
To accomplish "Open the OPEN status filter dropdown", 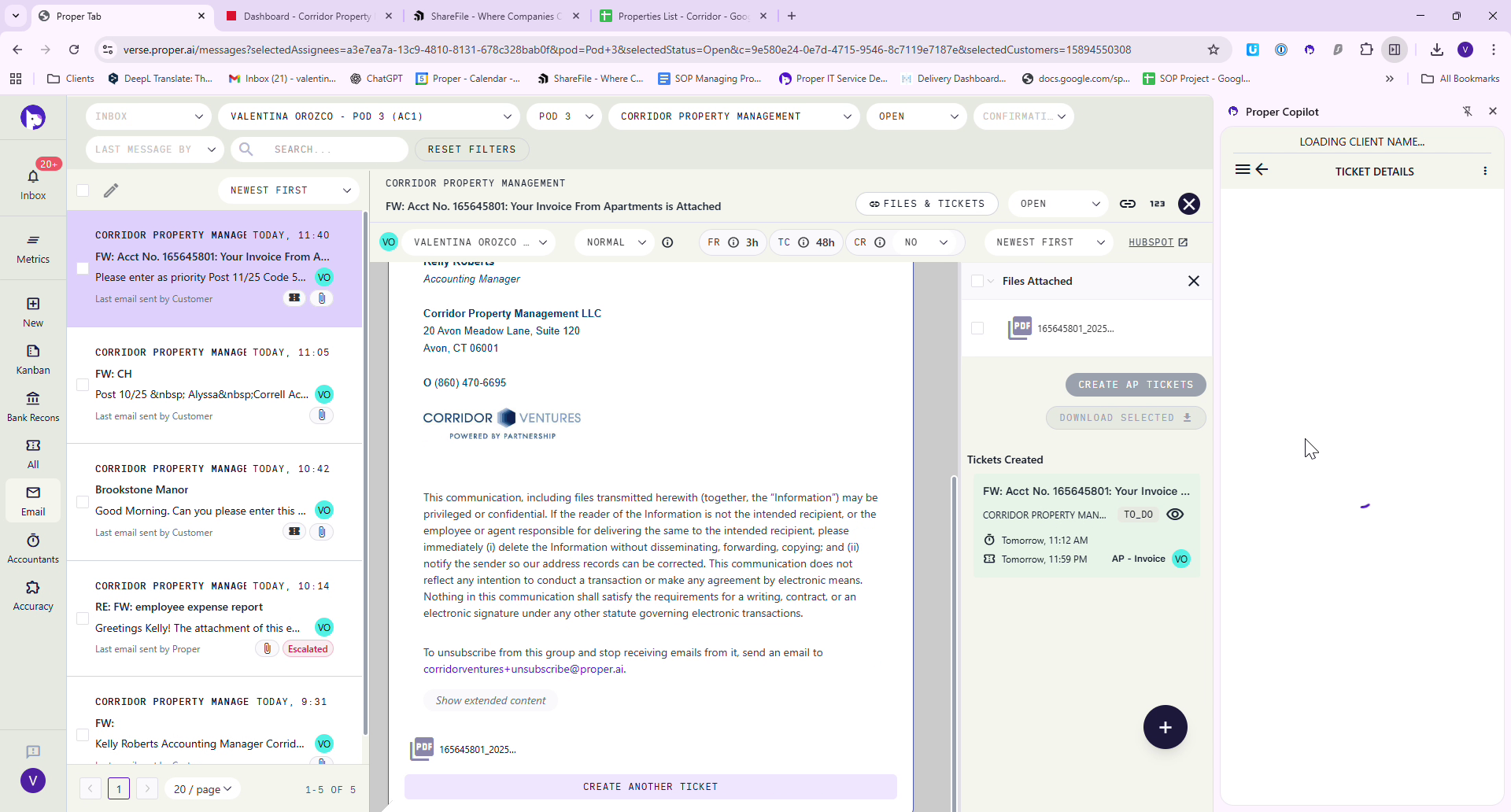I will pyautogui.click(x=917, y=116).
